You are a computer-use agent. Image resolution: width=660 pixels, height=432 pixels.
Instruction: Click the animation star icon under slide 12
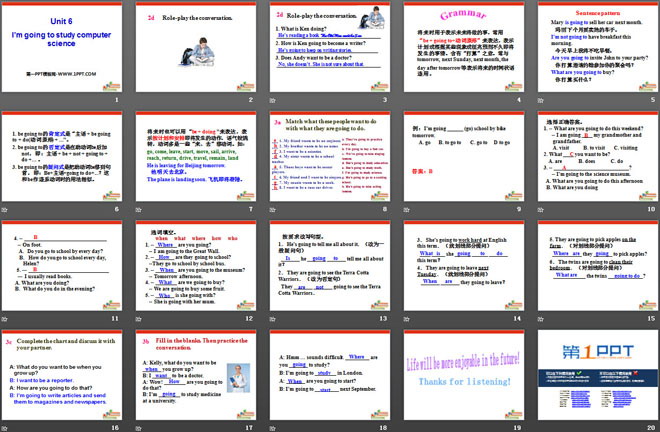(x=138, y=319)
